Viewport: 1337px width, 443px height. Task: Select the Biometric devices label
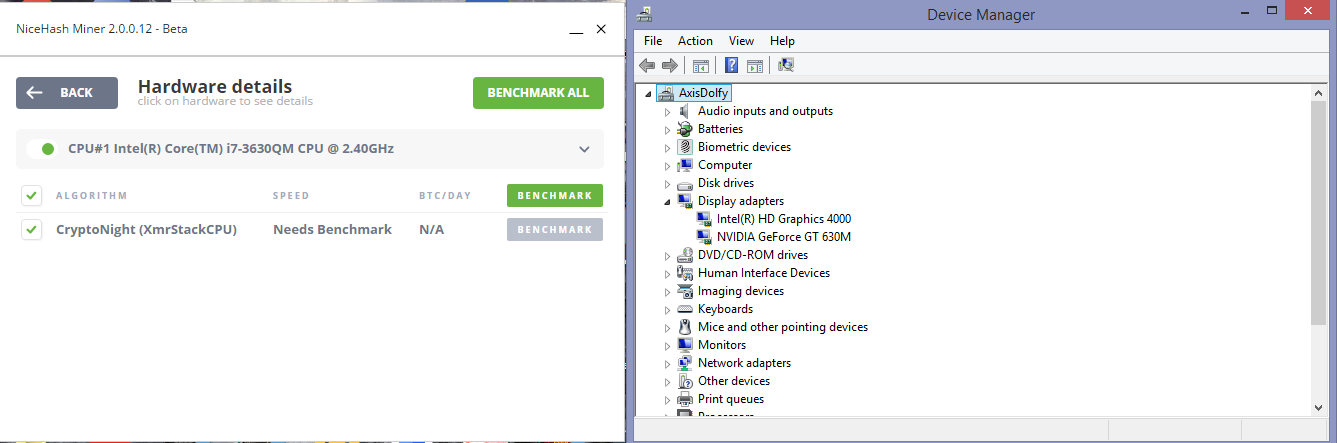(x=744, y=147)
